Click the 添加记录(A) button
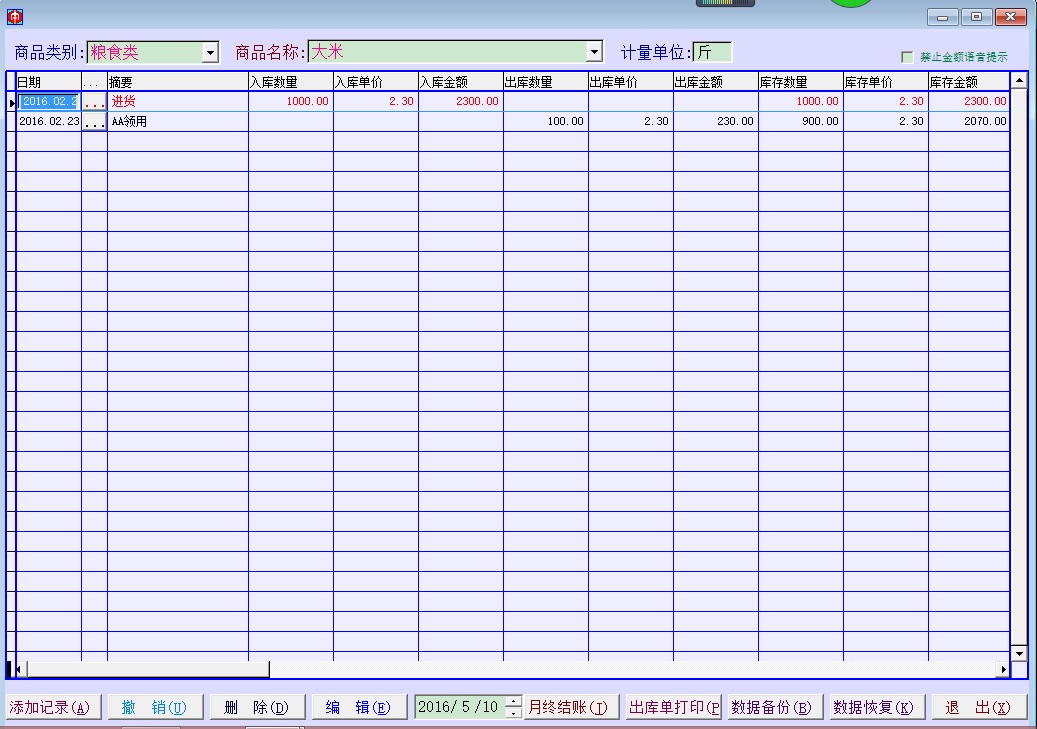The width and height of the screenshot is (1037, 729). click(53, 707)
